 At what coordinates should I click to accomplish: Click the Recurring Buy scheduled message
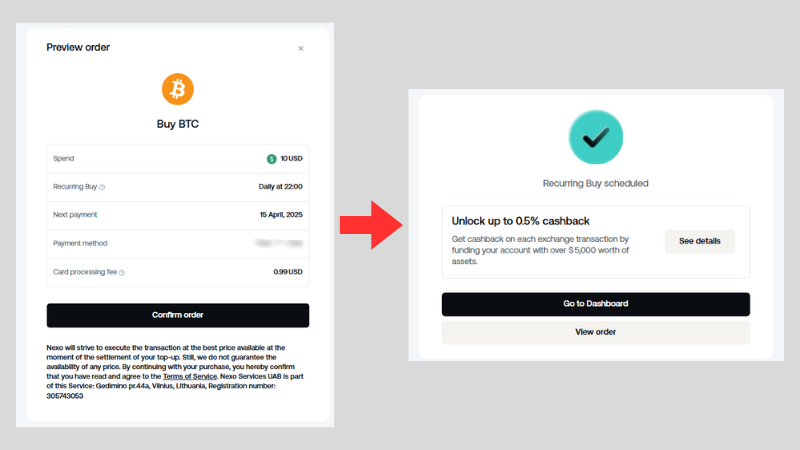(x=595, y=183)
